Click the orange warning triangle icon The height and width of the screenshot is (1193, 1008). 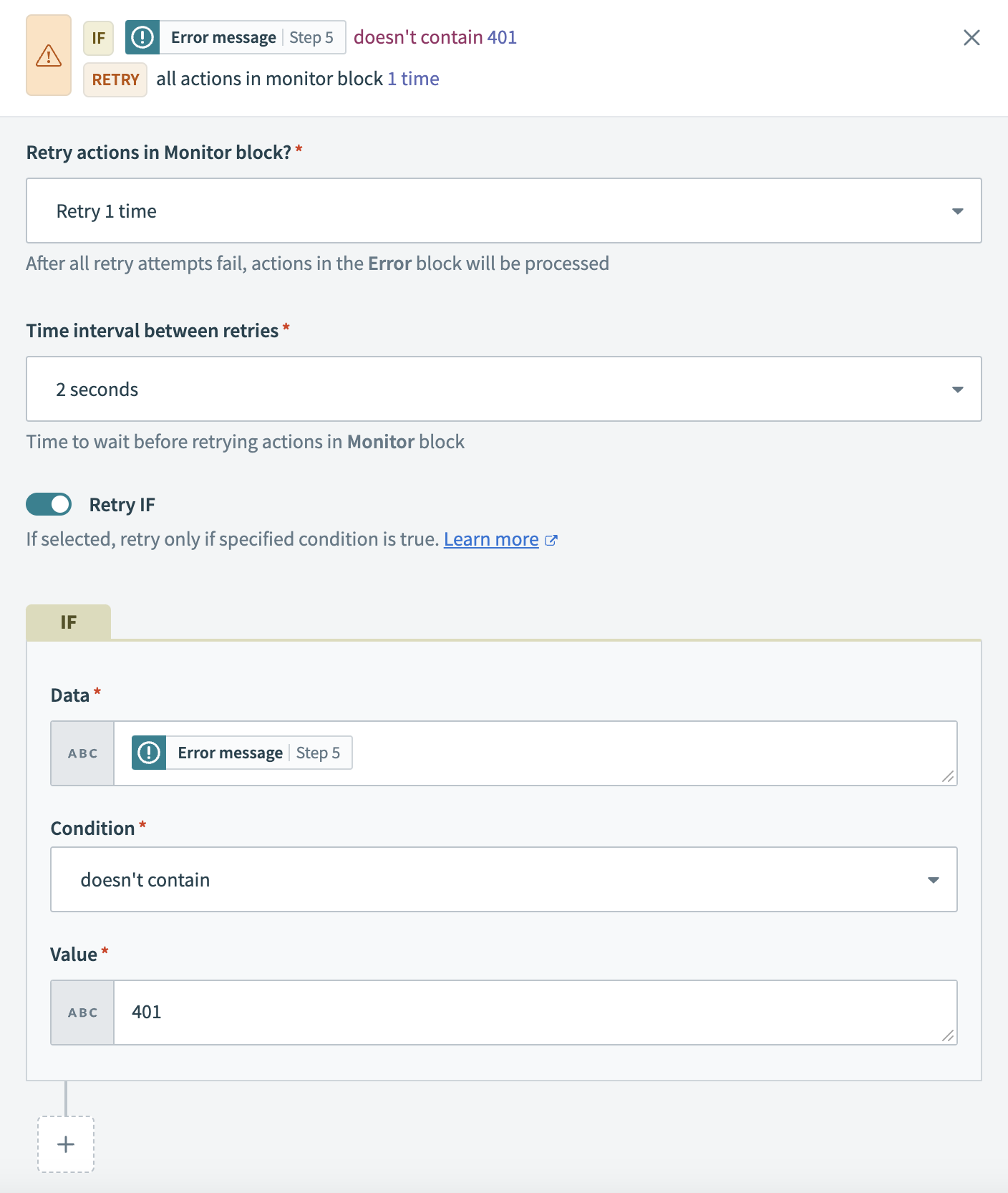[49, 55]
